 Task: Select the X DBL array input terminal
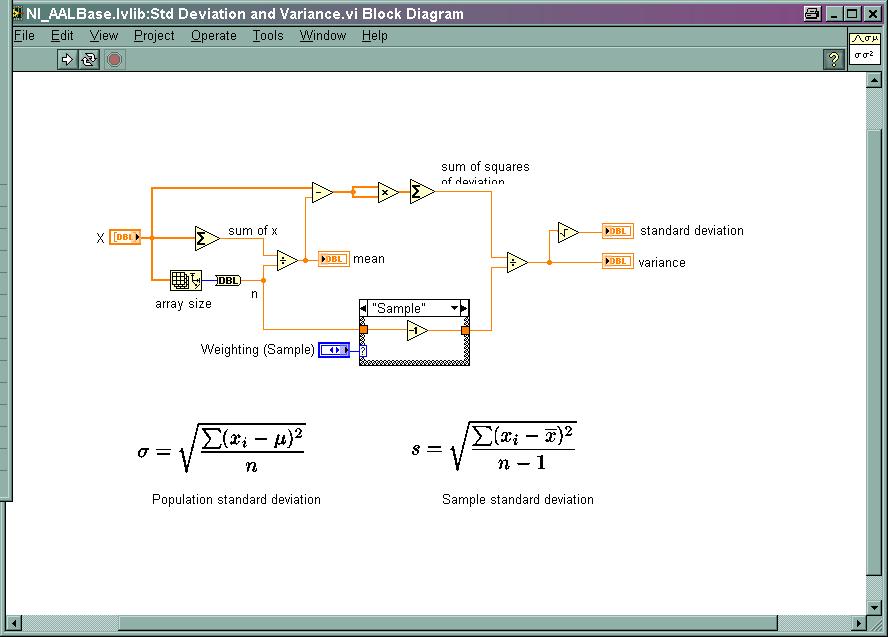tap(125, 237)
